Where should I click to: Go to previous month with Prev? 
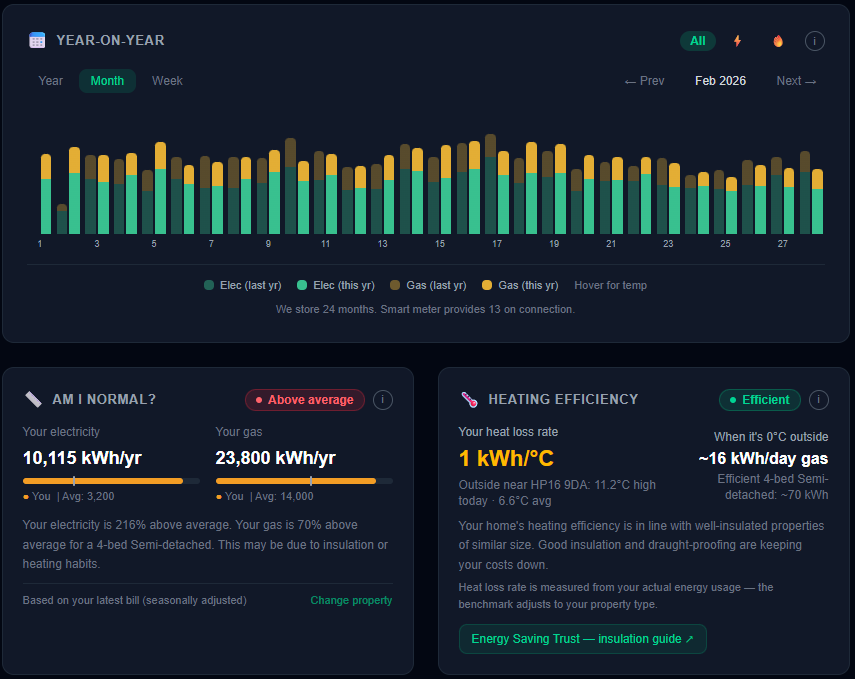(644, 81)
